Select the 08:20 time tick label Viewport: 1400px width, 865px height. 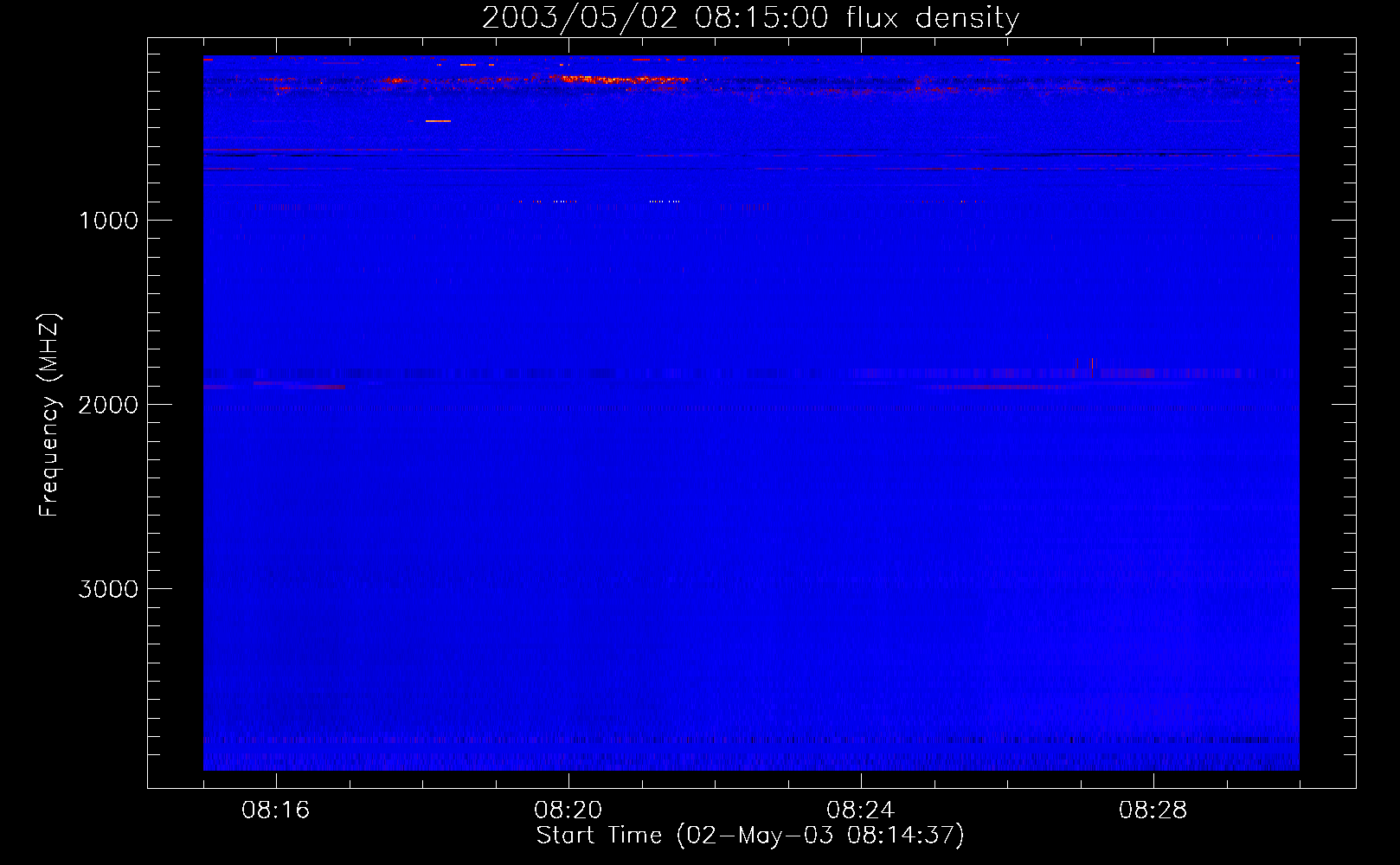(568, 811)
